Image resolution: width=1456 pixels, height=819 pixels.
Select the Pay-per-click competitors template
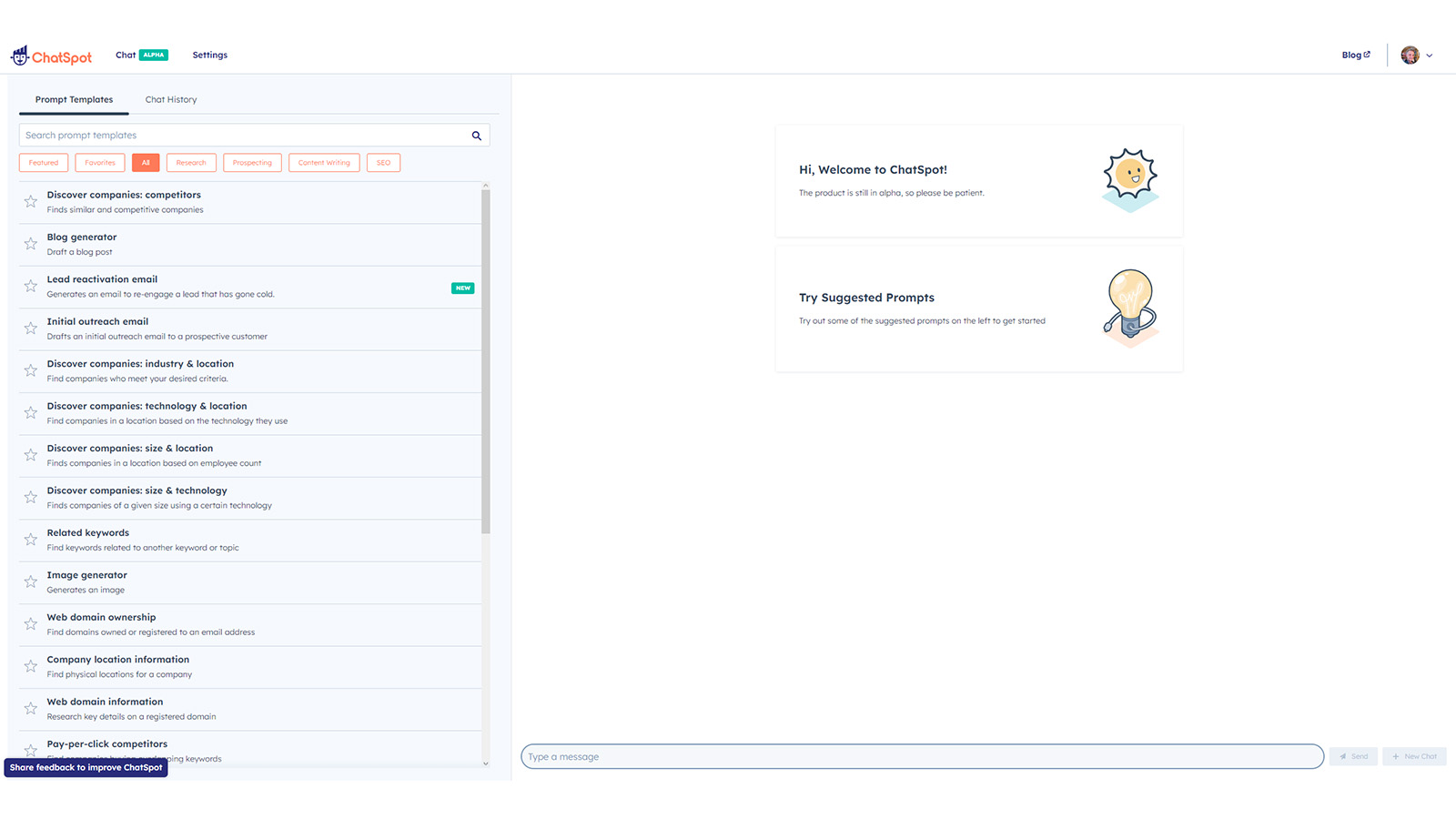(x=250, y=750)
